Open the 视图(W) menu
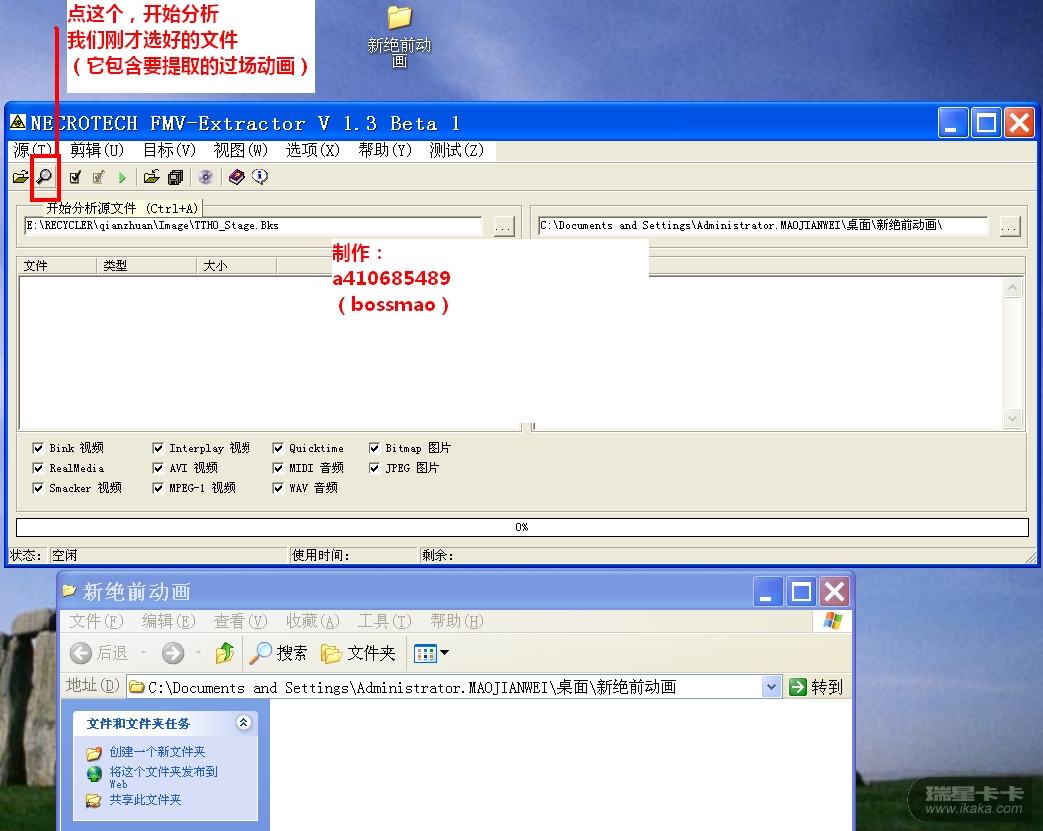Image resolution: width=1043 pixels, height=831 pixels. 241,150
